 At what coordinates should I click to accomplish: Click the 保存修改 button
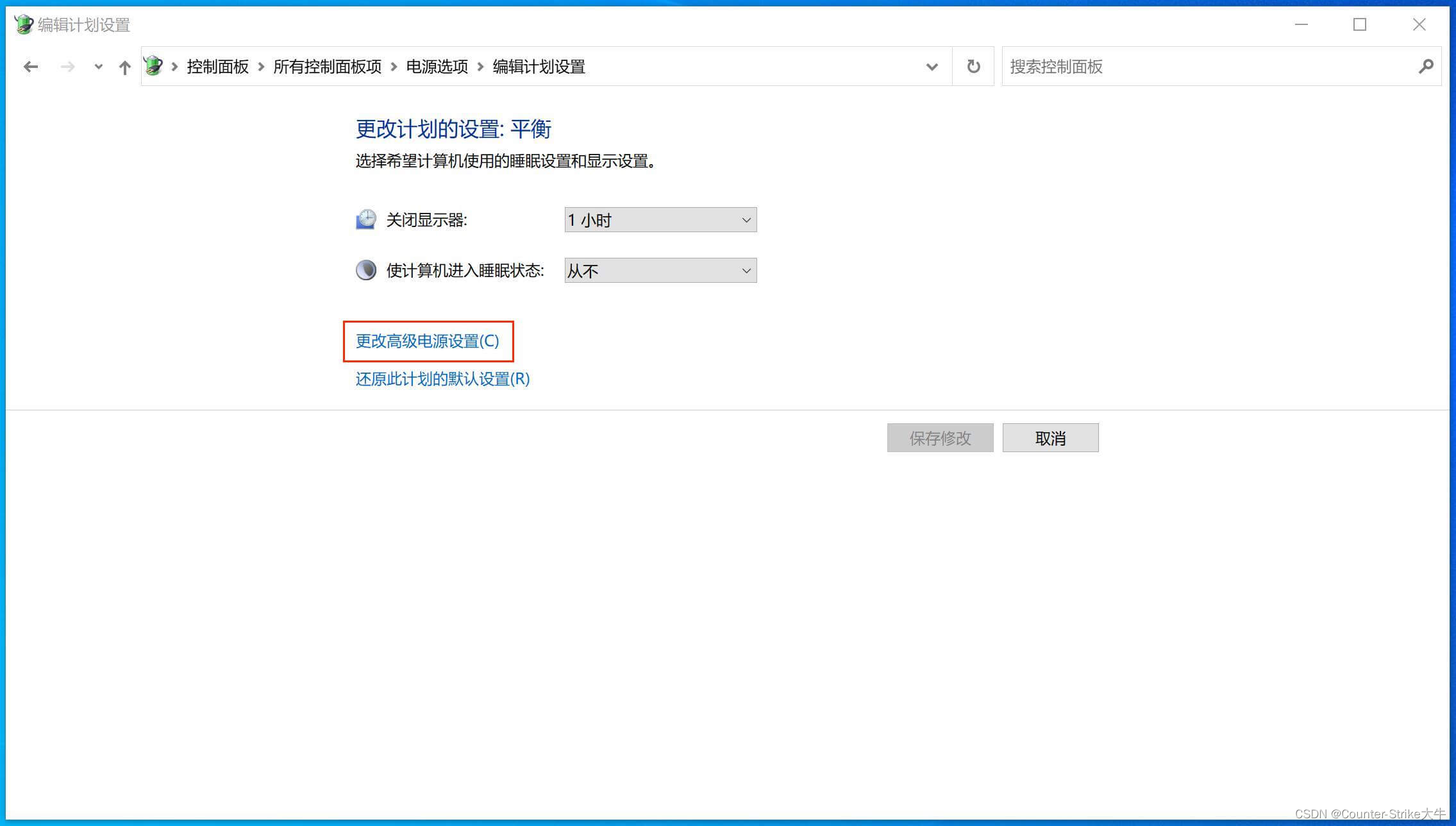point(940,438)
